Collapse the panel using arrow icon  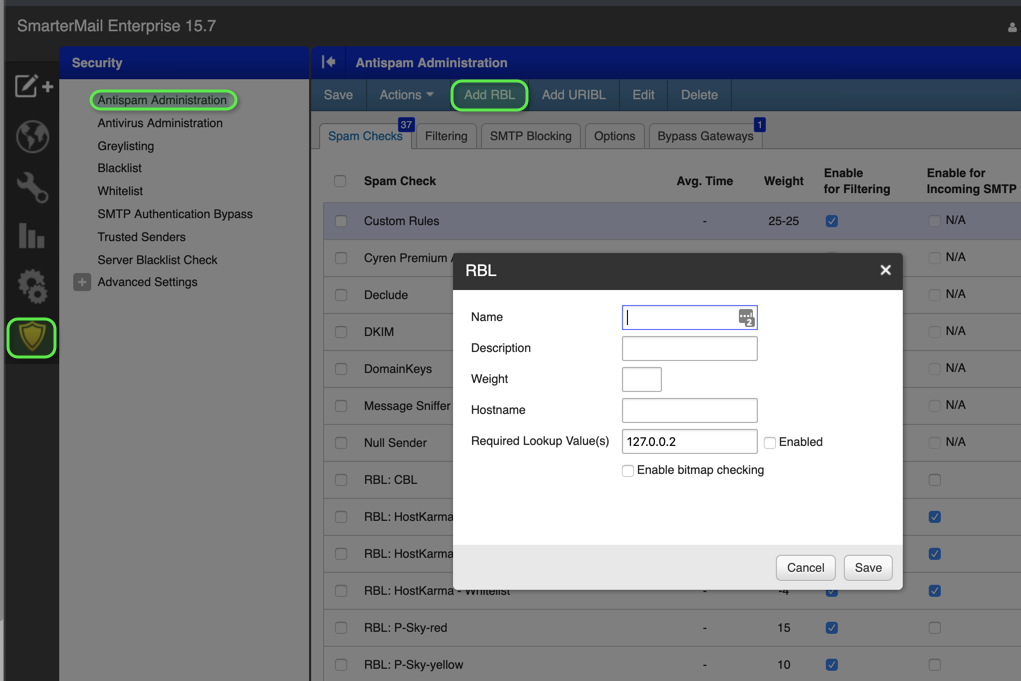point(329,62)
